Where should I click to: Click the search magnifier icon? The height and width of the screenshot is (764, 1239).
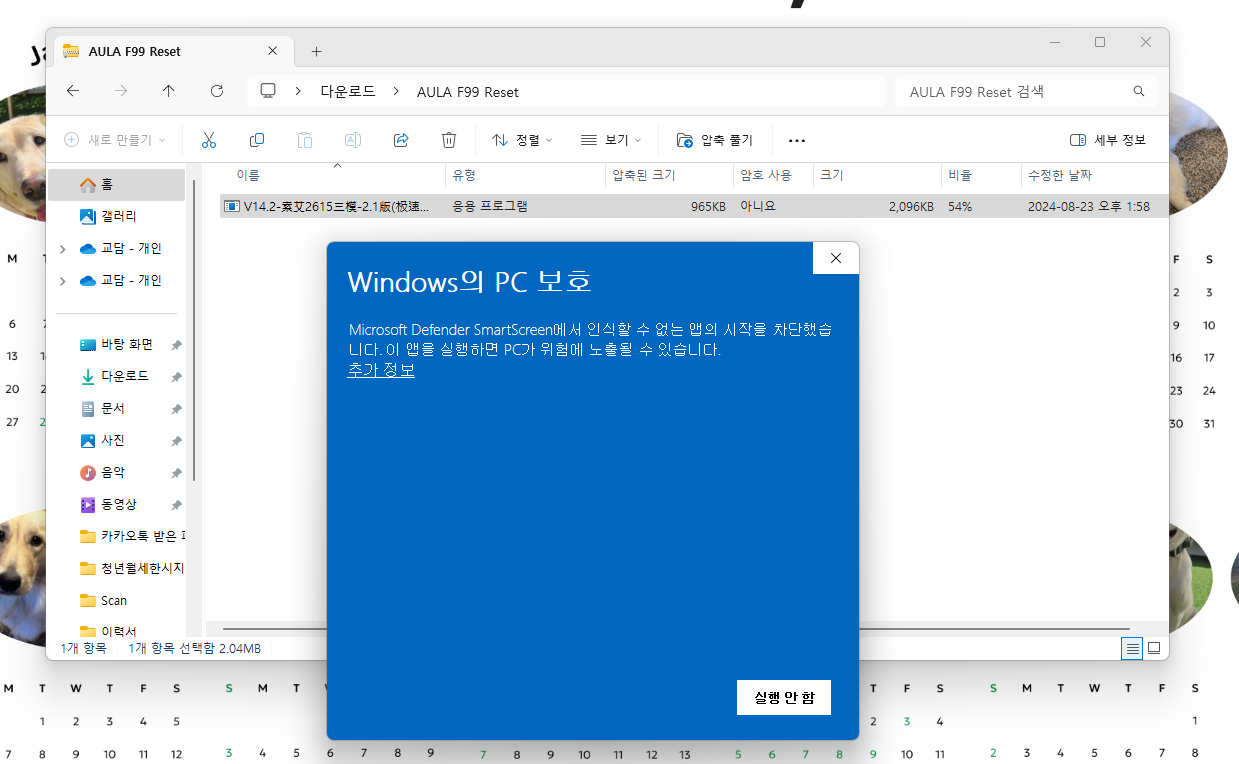pos(1138,91)
